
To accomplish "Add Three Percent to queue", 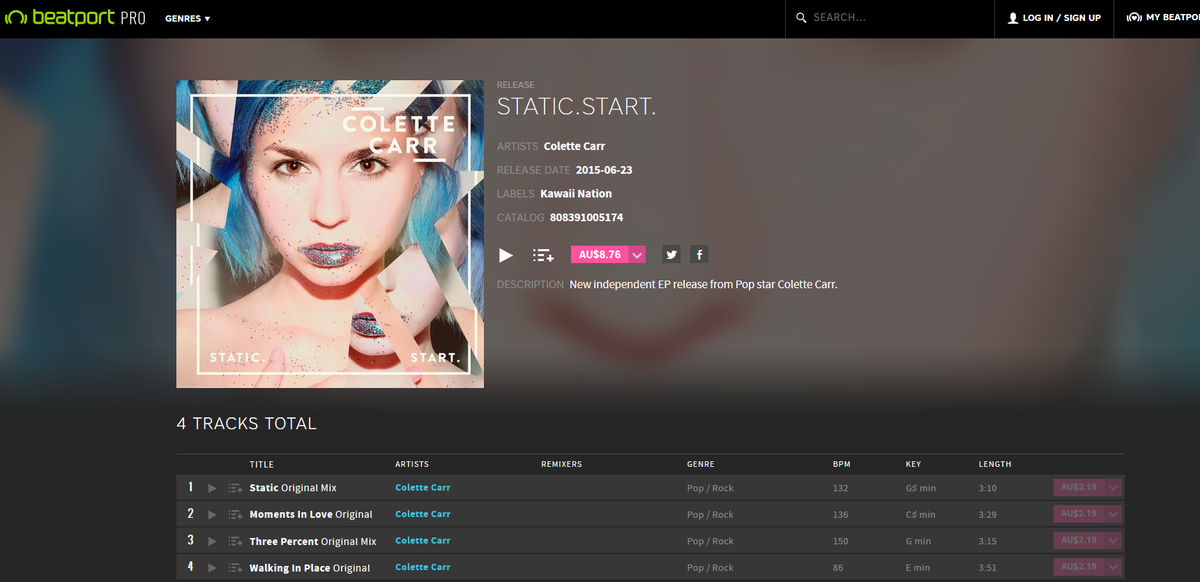I will (x=235, y=541).
